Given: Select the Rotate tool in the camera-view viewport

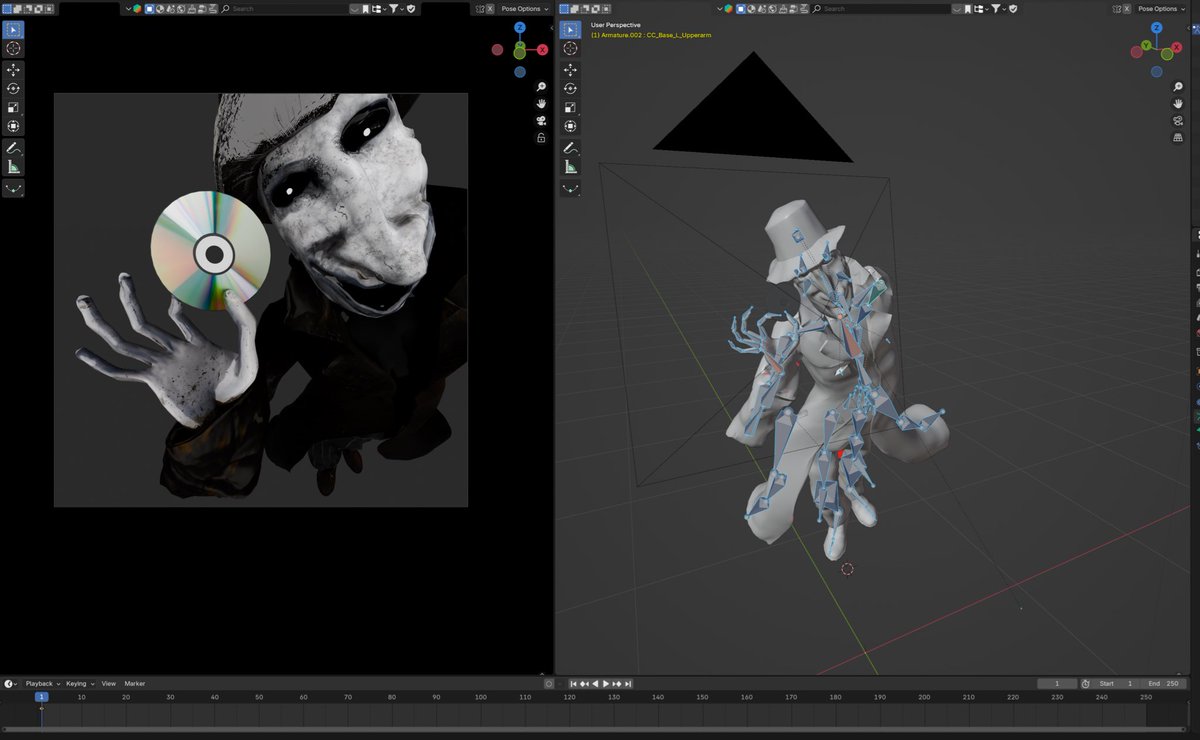Looking at the screenshot, I should (x=14, y=89).
